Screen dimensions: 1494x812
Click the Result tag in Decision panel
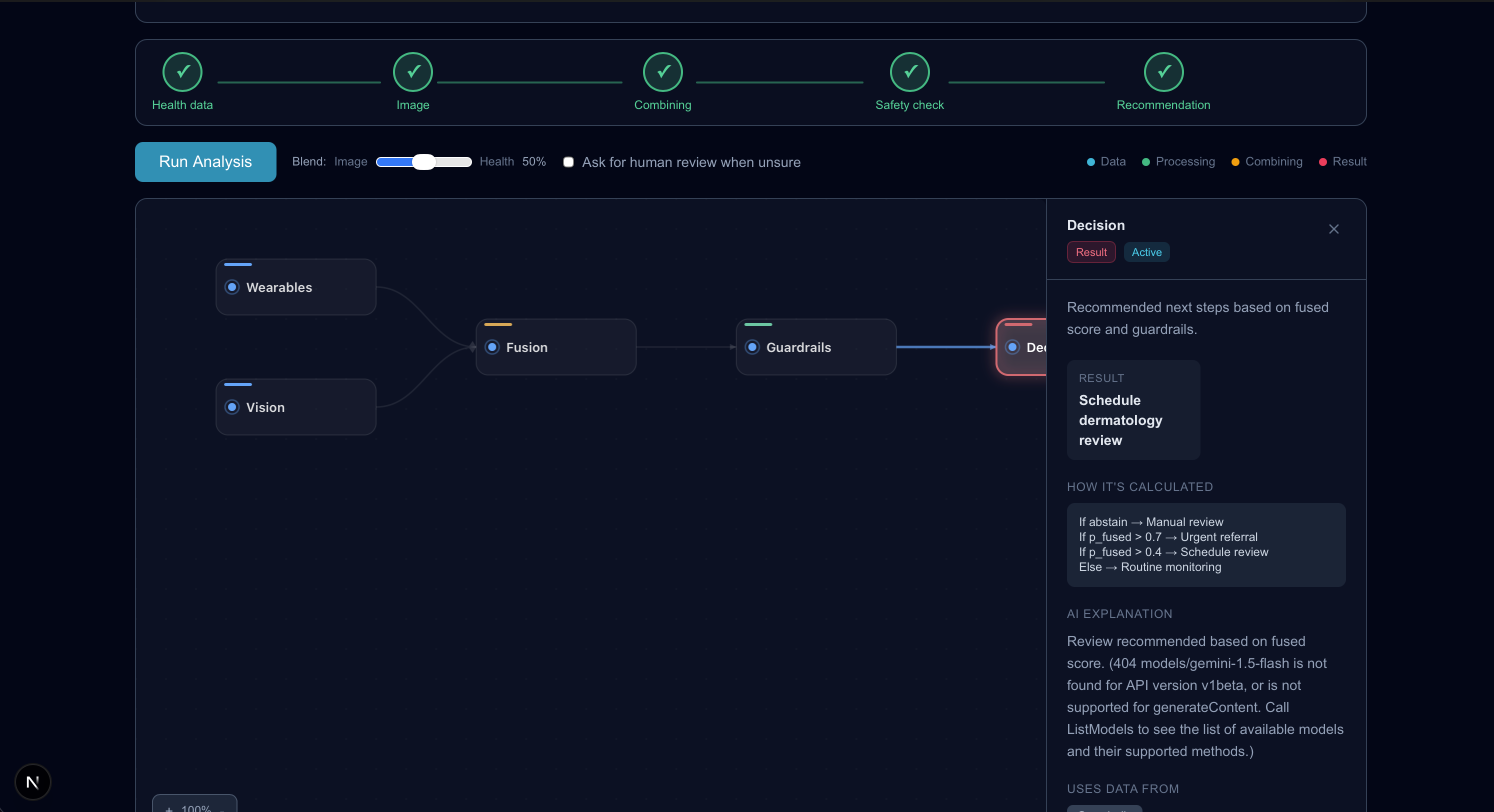1091,252
